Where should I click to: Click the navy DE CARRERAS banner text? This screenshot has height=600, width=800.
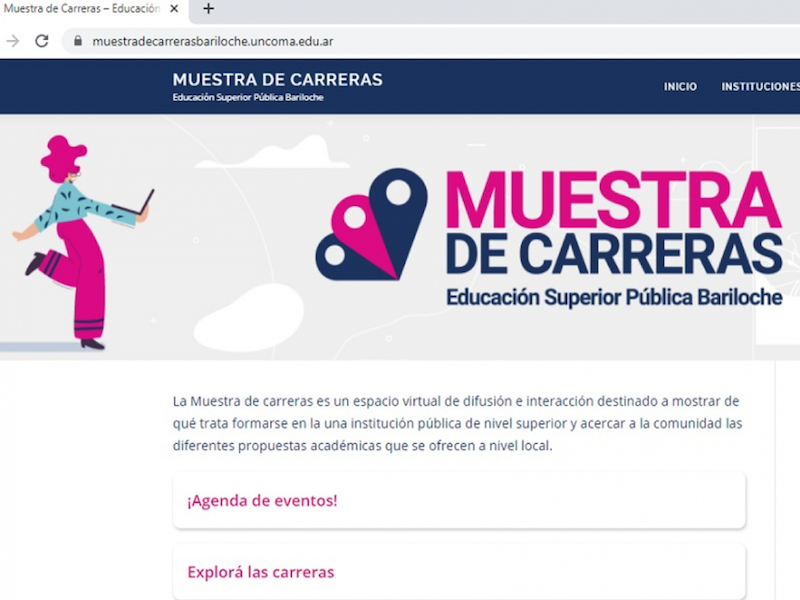(613, 255)
